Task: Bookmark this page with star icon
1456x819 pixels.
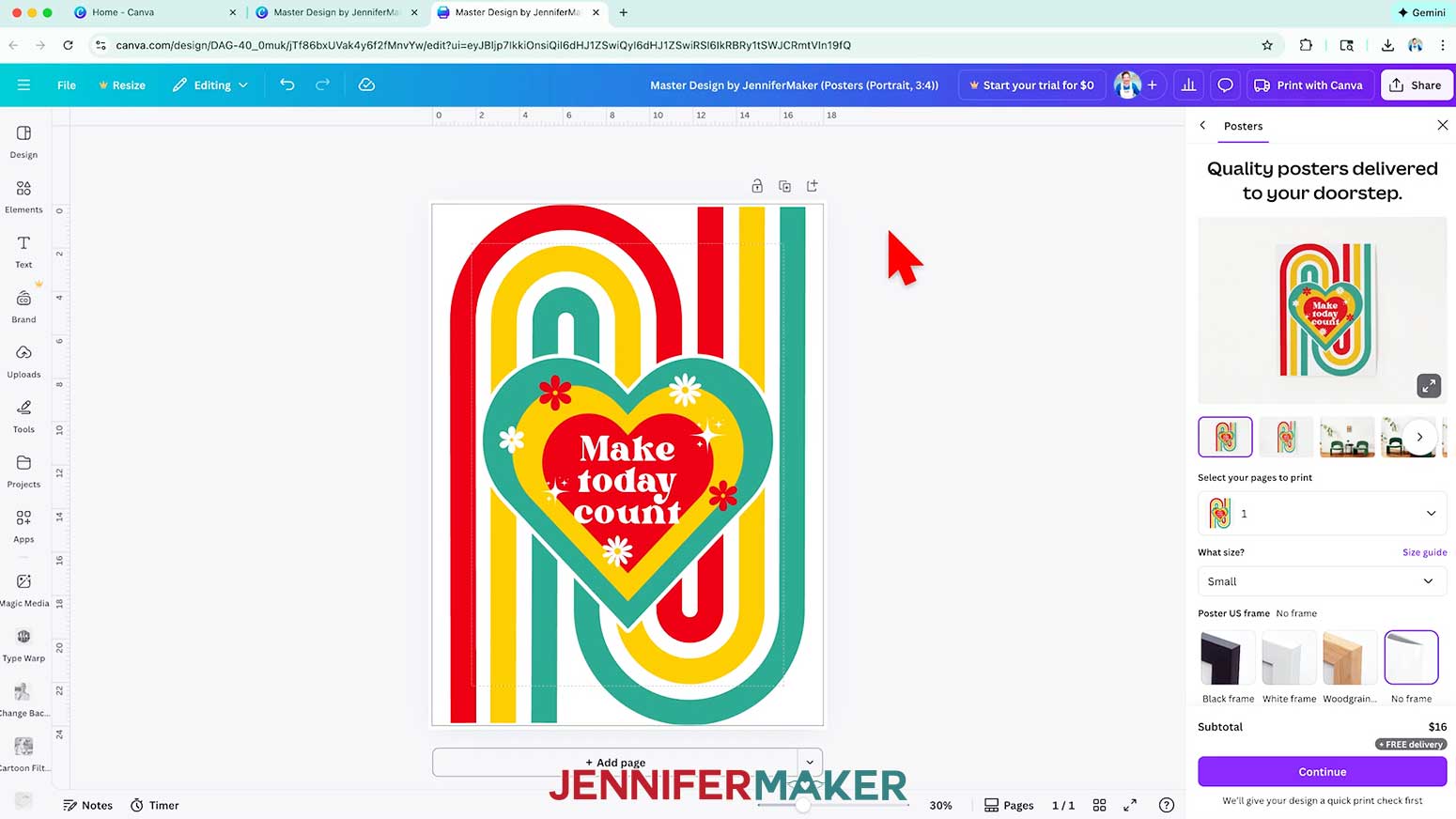Action: pyautogui.click(x=1267, y=45)
